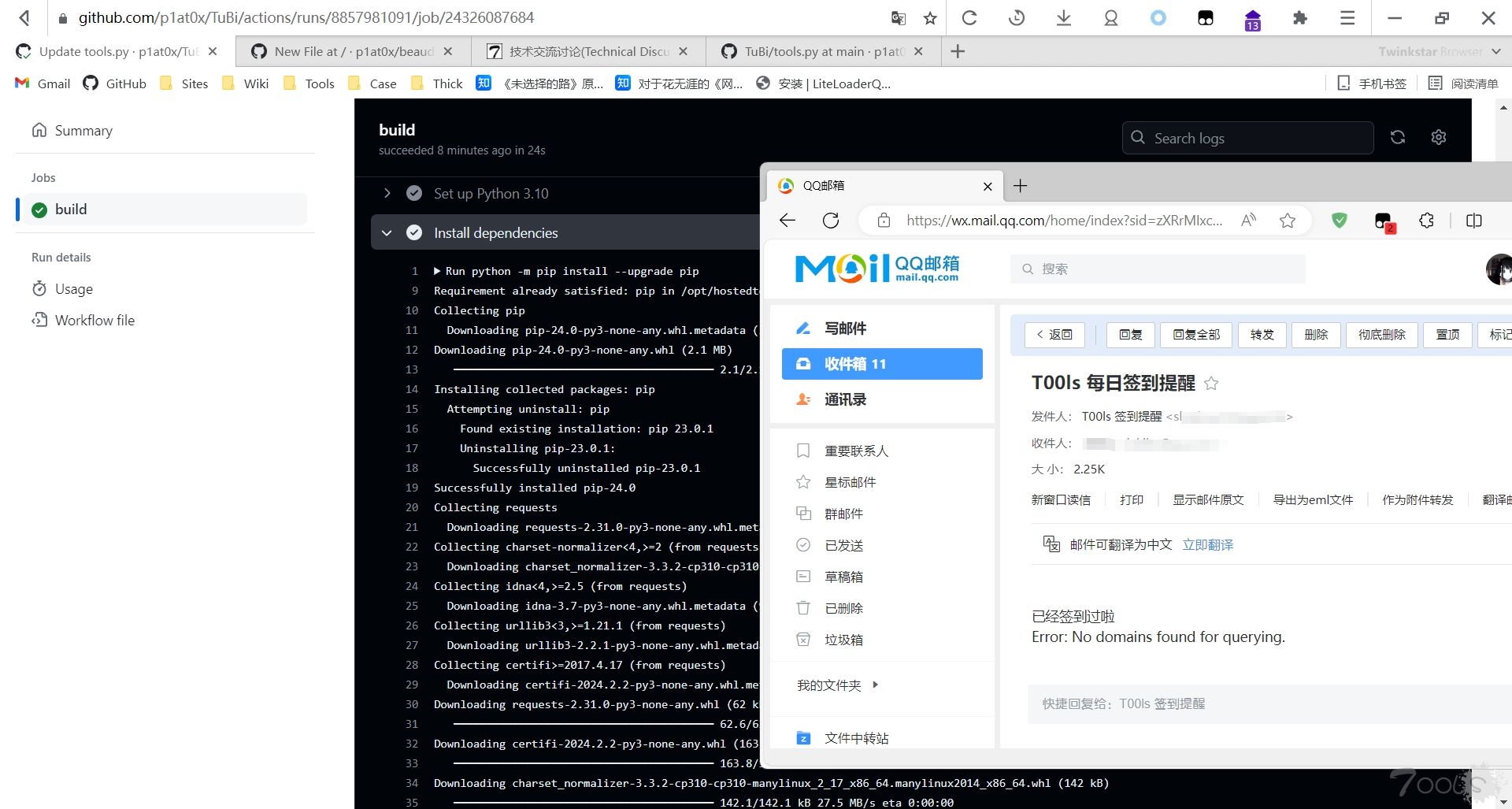
Task: Click the QQ mail address bar URL
Action: pyautogui.click(x=1065, y=221)
